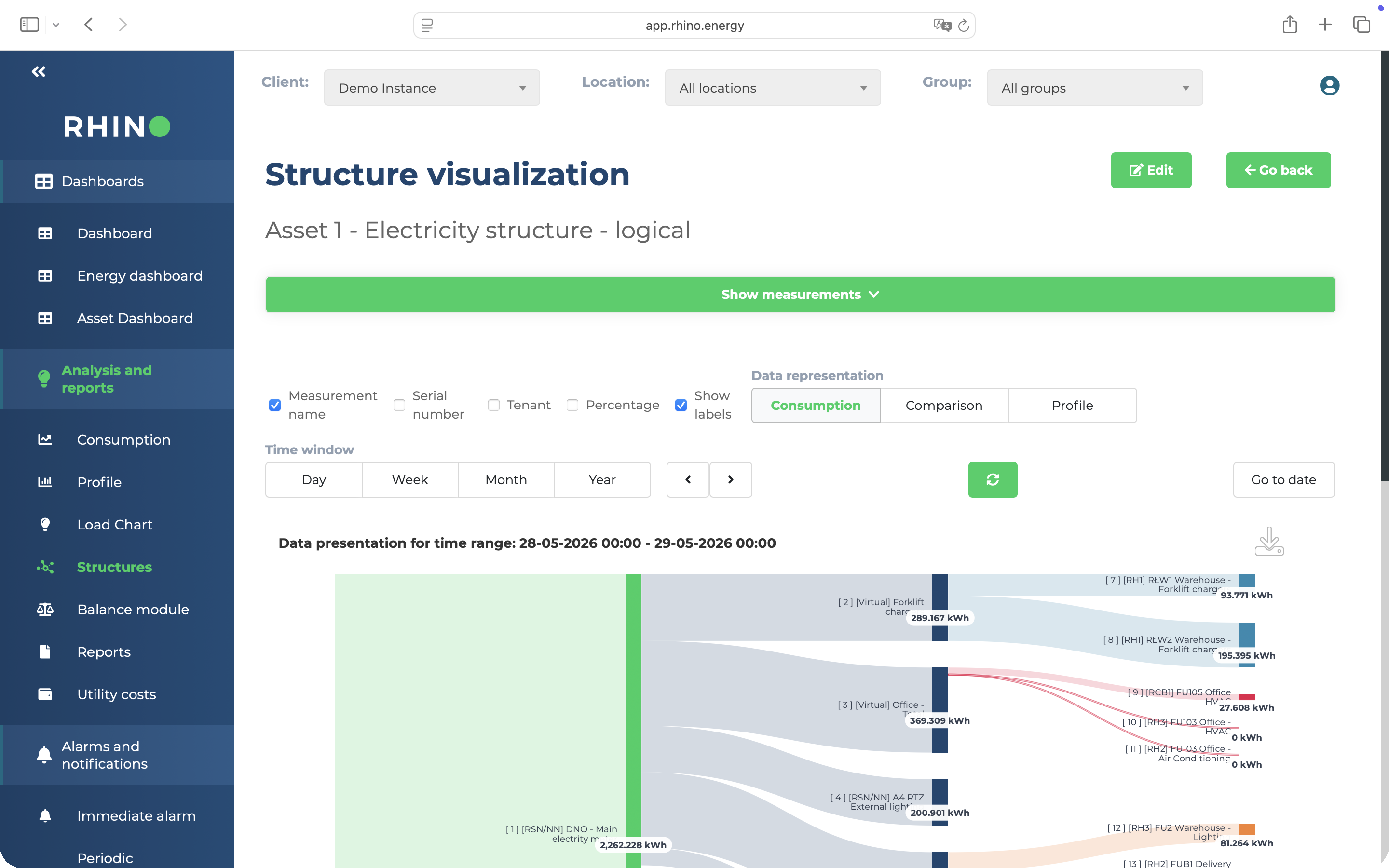This screenshot has height=868, width=1389.
Task: Enable the Tenant checkbox
Action: pyautogui.click(x=493, y=405)
